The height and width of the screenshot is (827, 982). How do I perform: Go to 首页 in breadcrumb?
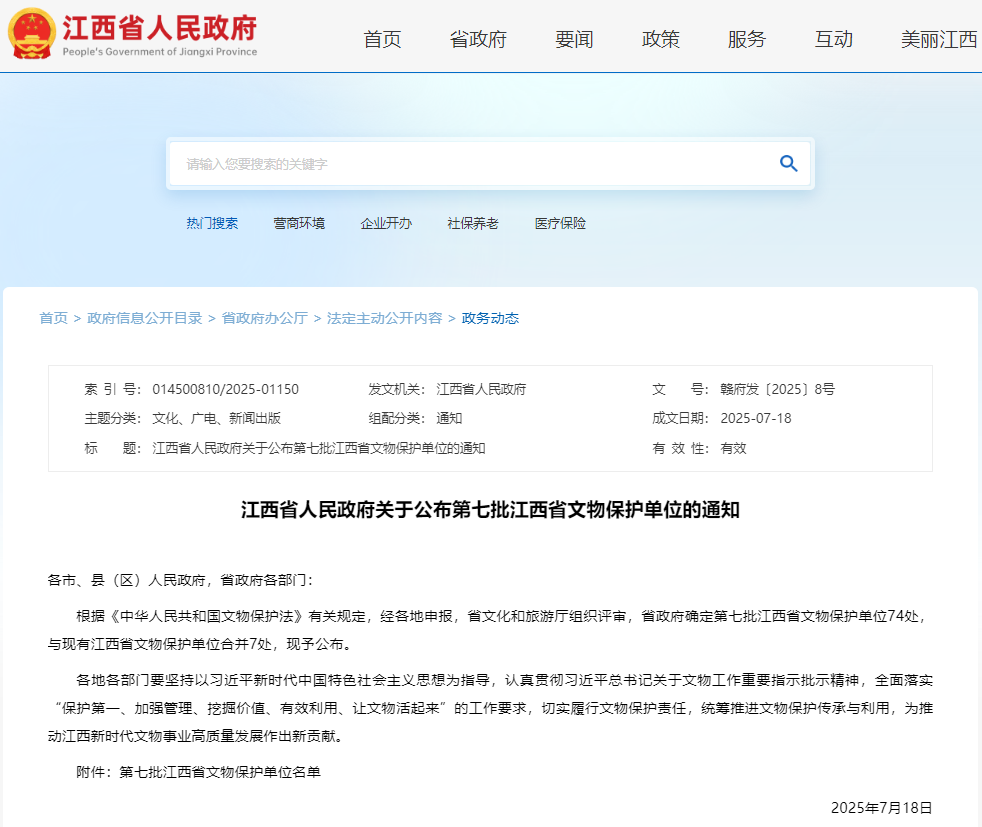click(53, 318)
